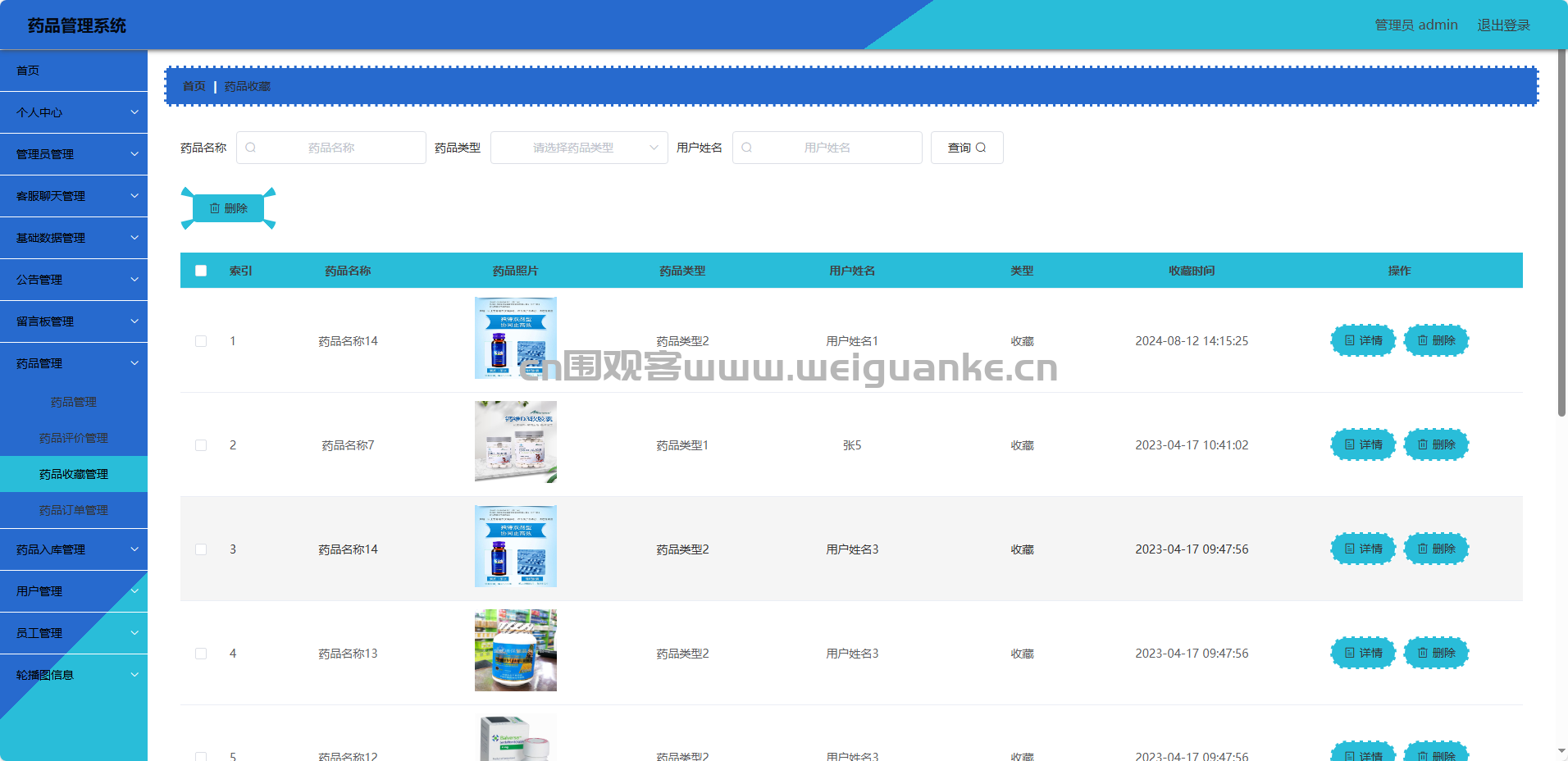Screen dimensions: 1568x761
Task: Open 详情 for row 4 药品名称13
Action: [x=1363, y=653]
